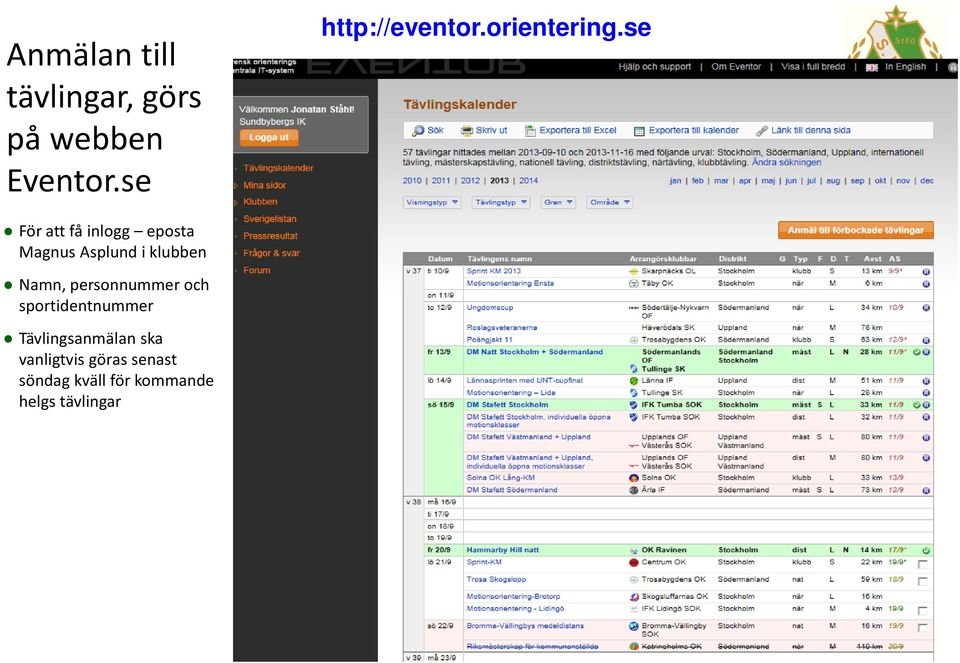960x663 pixels.
Task: Click the Trosabygdens OK logo in Trosa Skogslopp row
Action: [634, 579]
